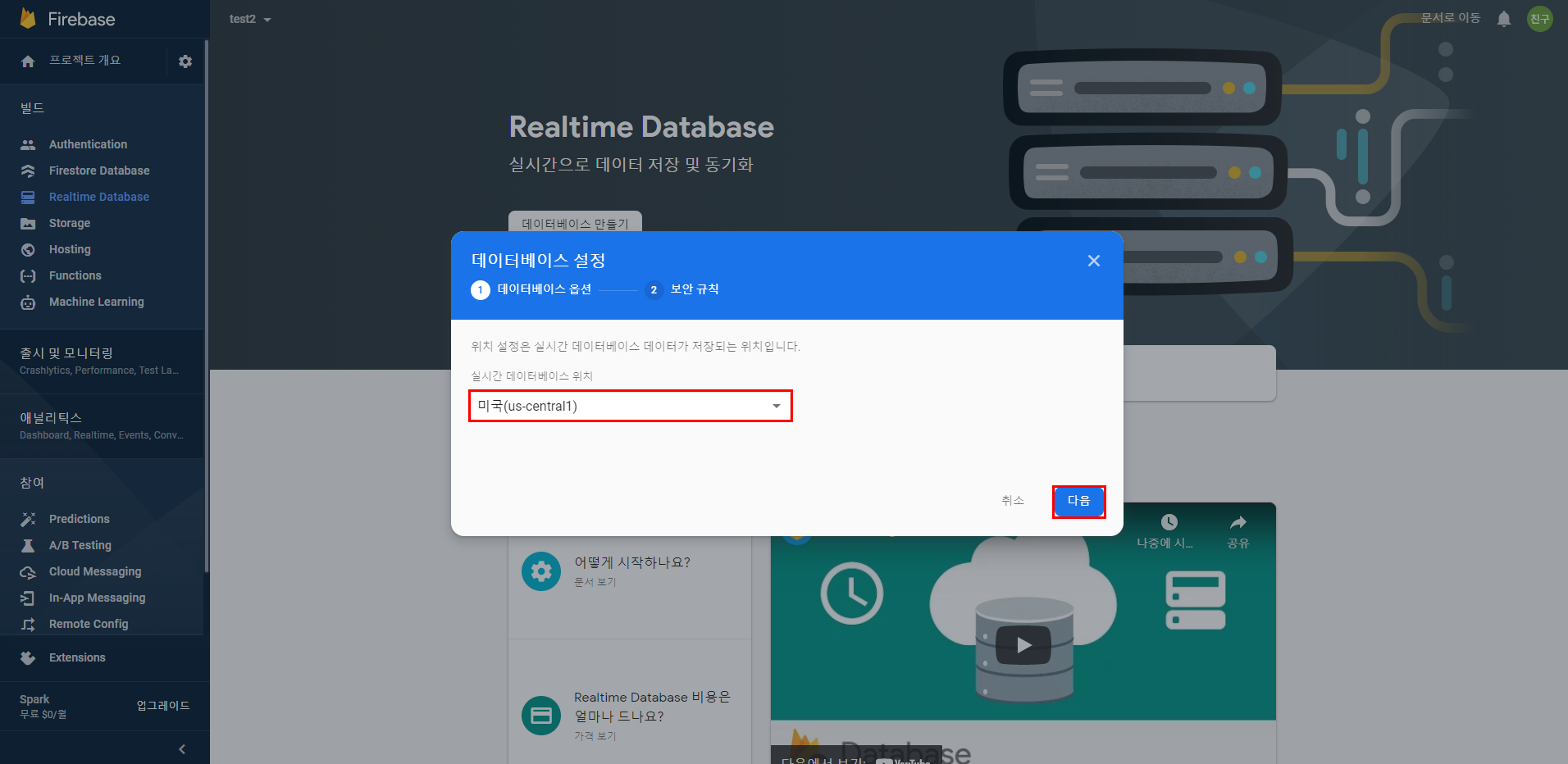This screenshot has height=764, width=1568.
Task: Open Functions in the sidebar
Action: pos(75,275)
